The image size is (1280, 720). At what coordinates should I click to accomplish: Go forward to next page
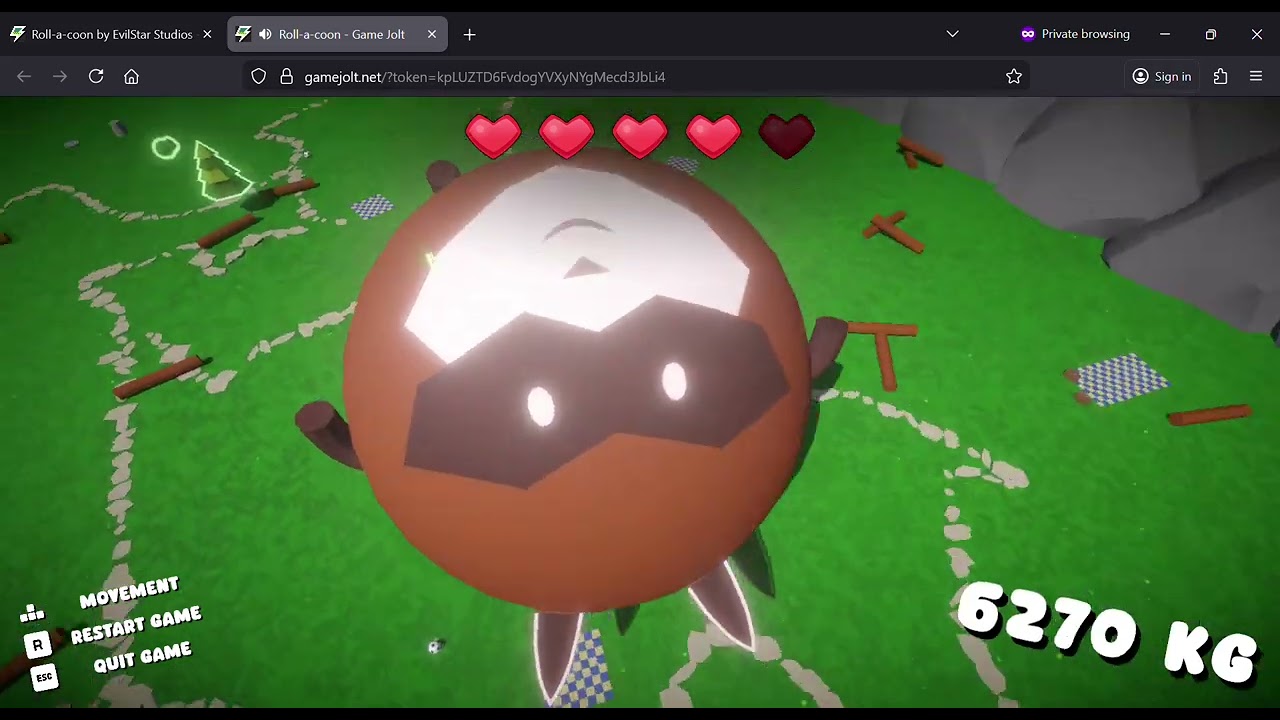click(60, 76)
